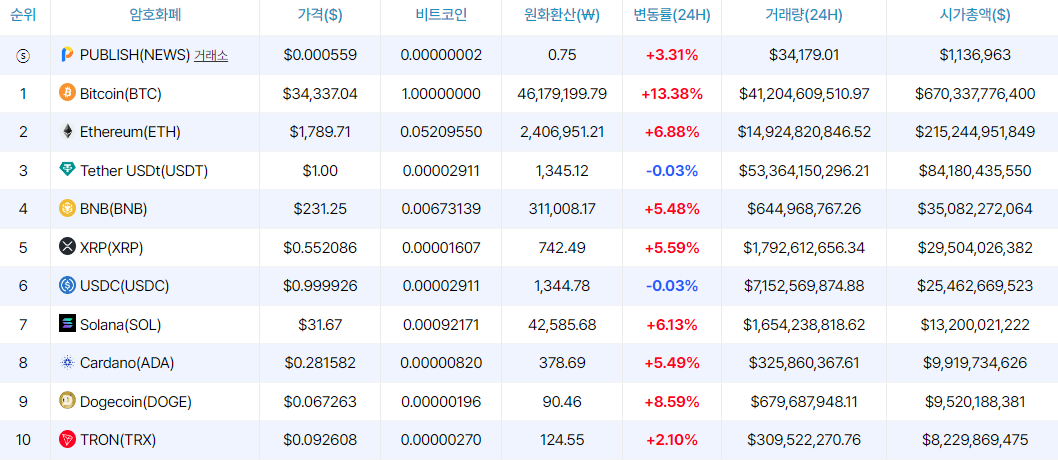Sort by the 비트코인 column header

441,15
